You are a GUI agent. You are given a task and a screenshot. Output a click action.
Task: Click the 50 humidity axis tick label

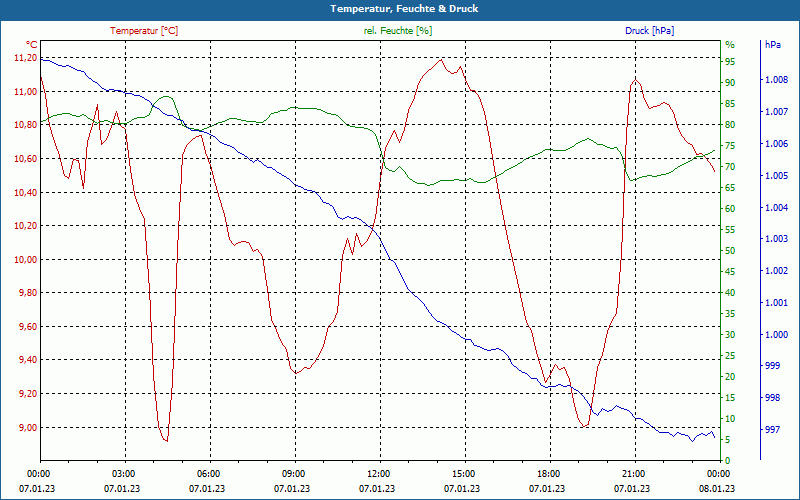pyautogui.click(x=730, y=251)
